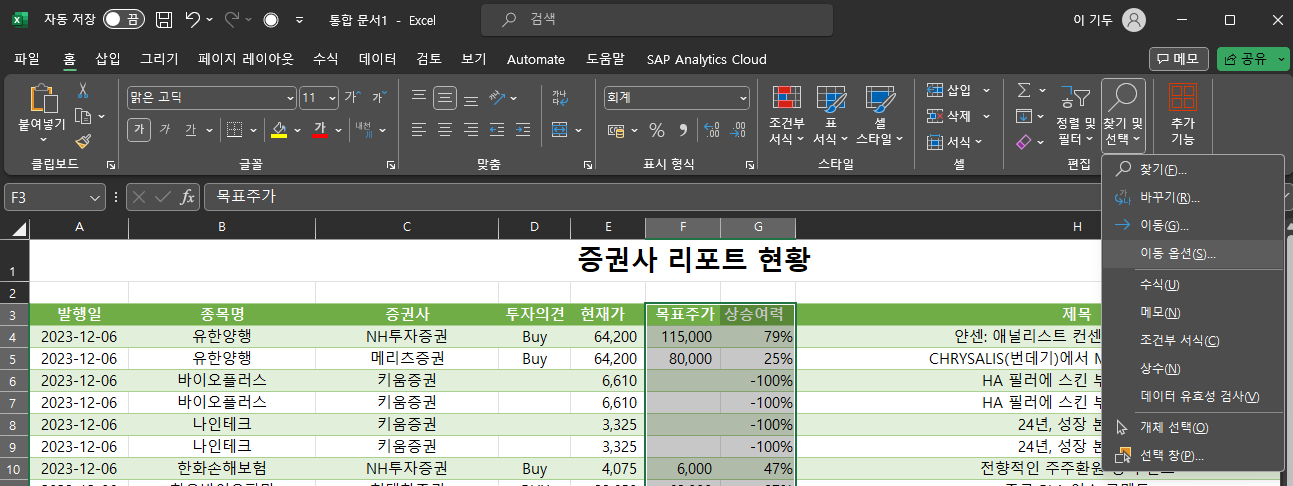1293x486 pixels.
Task: Select 이동 옵션(S)... menu item
Action: (1192, 254)
